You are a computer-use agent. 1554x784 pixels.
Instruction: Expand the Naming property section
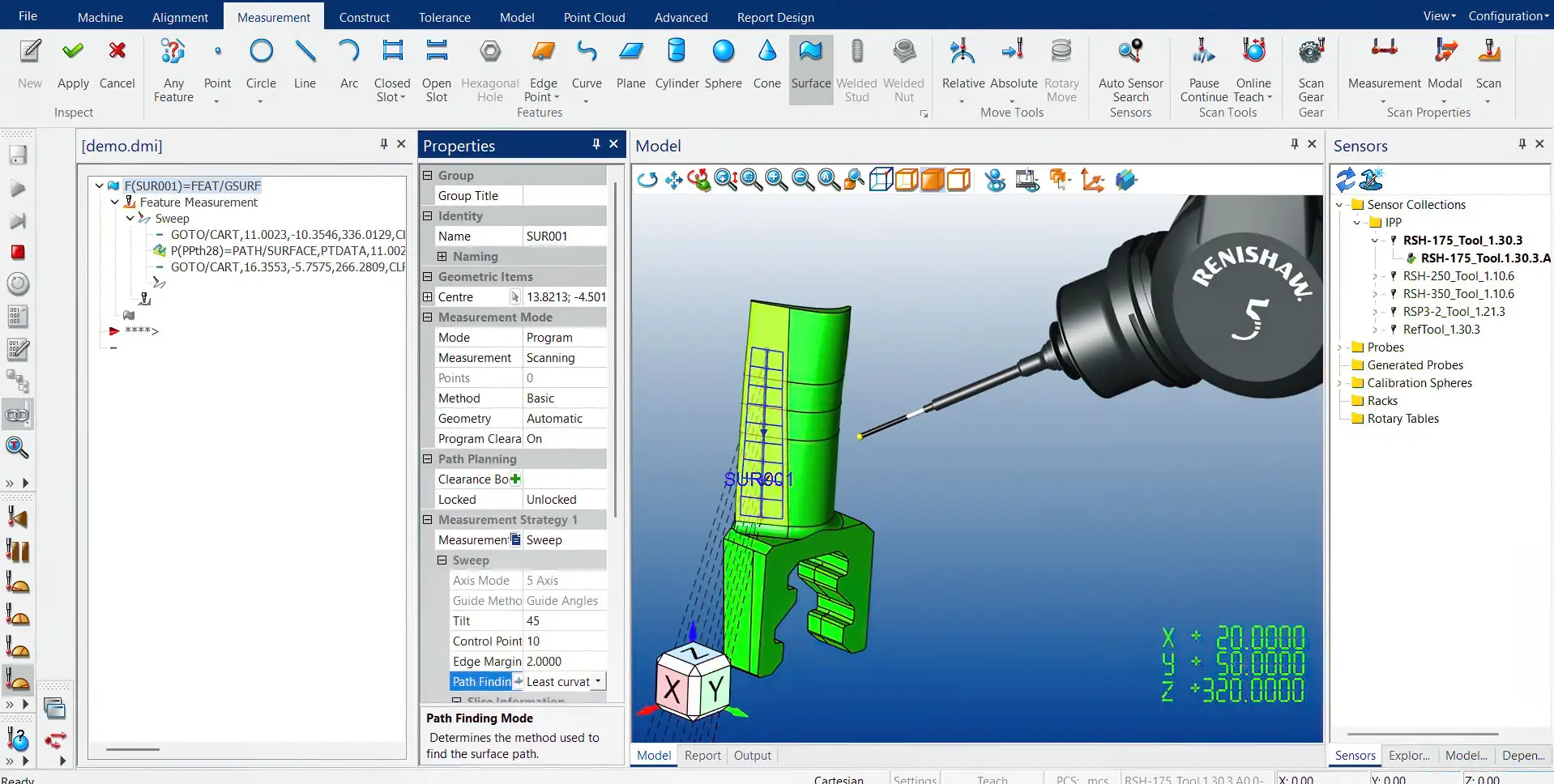pyautogui.click(x=442, y=257)
